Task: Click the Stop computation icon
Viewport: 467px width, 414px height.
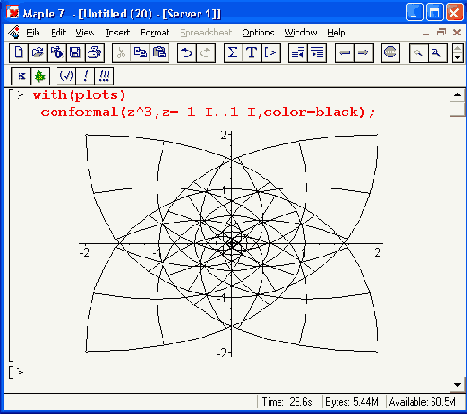Action: [x=390, y=53]
